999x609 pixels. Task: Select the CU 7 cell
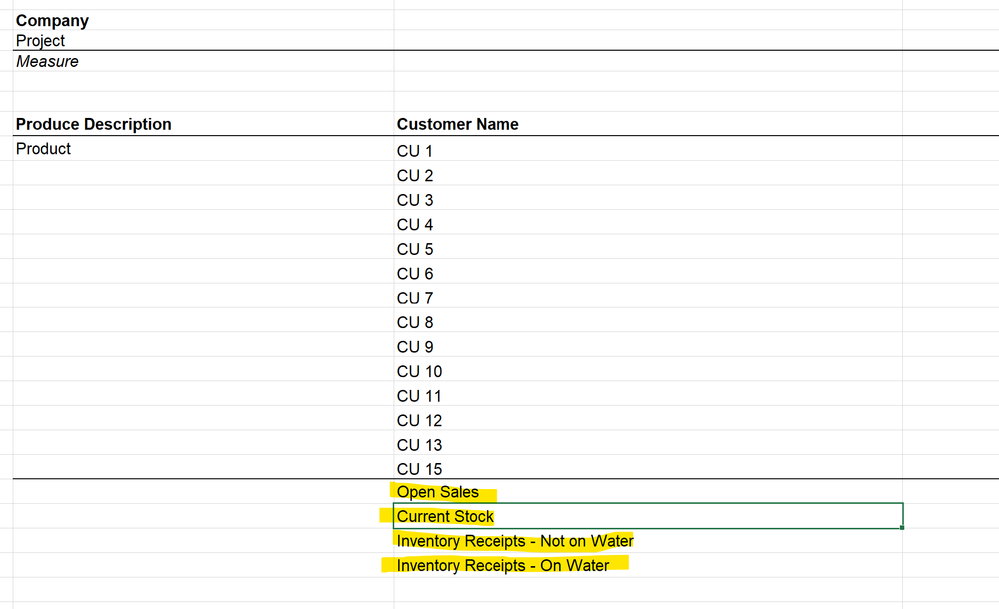[x=647, y=298]
